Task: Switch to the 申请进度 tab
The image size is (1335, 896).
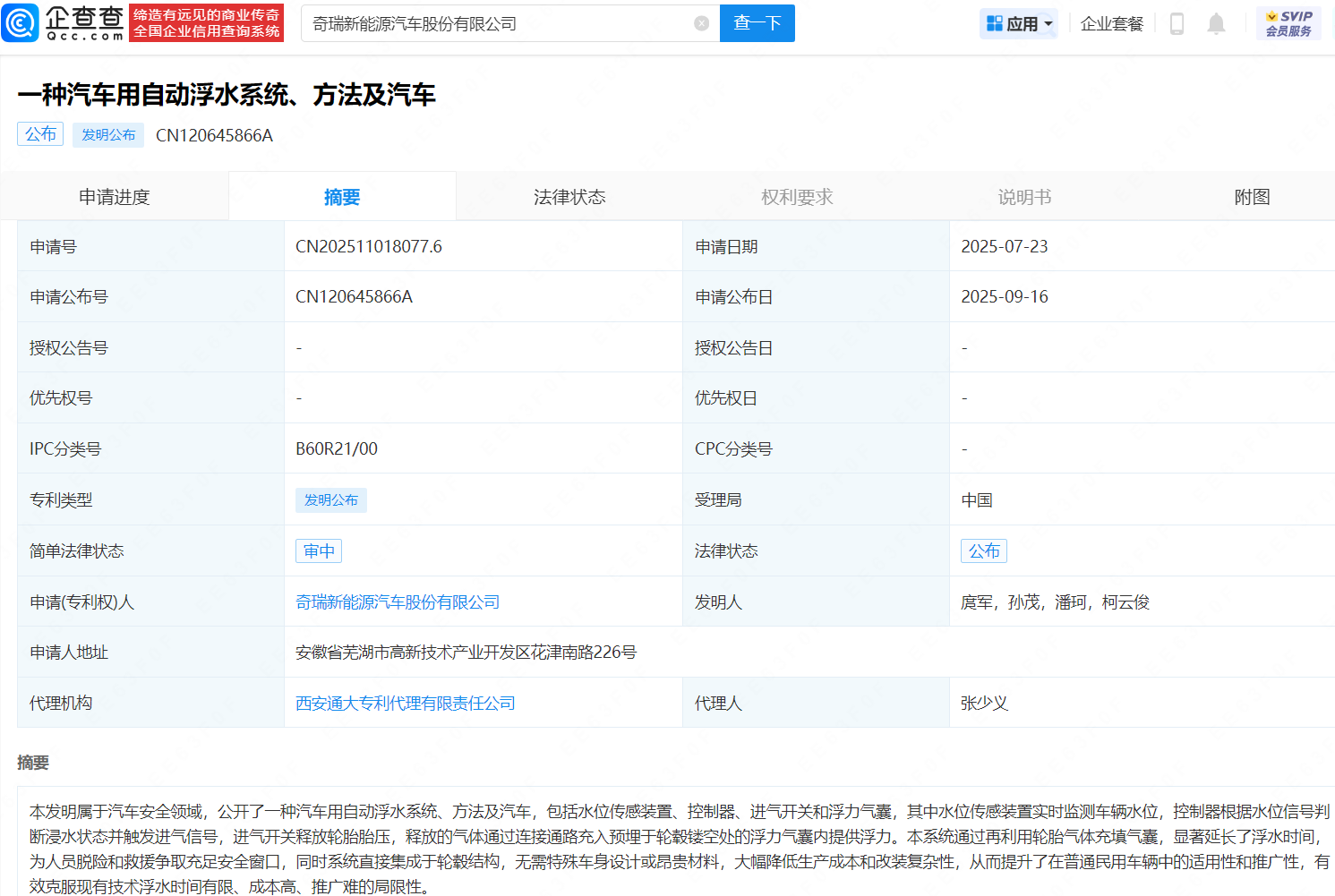Action: click(115, 197)
